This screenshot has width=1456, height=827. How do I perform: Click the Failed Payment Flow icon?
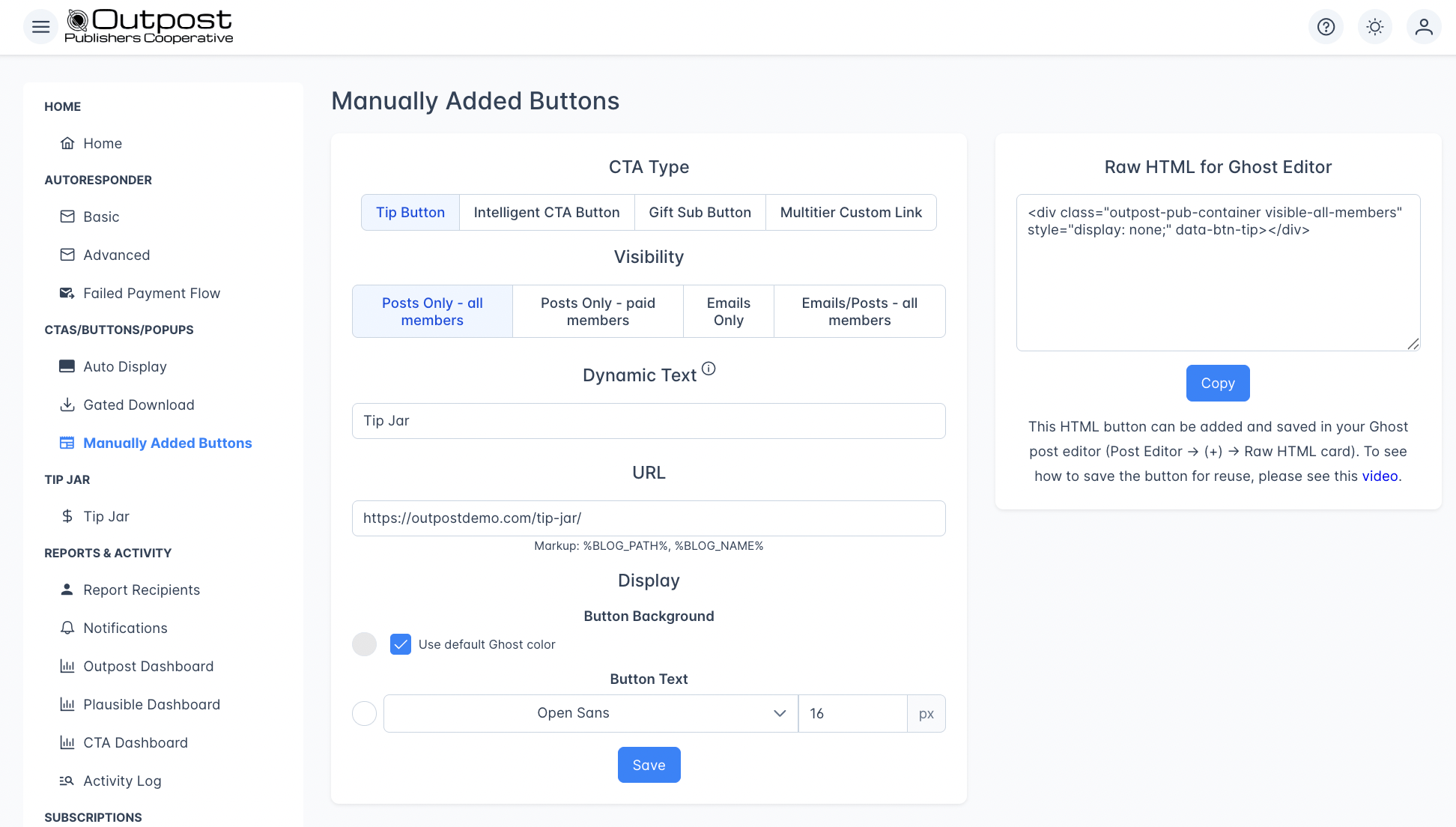(x=67, y=293)
